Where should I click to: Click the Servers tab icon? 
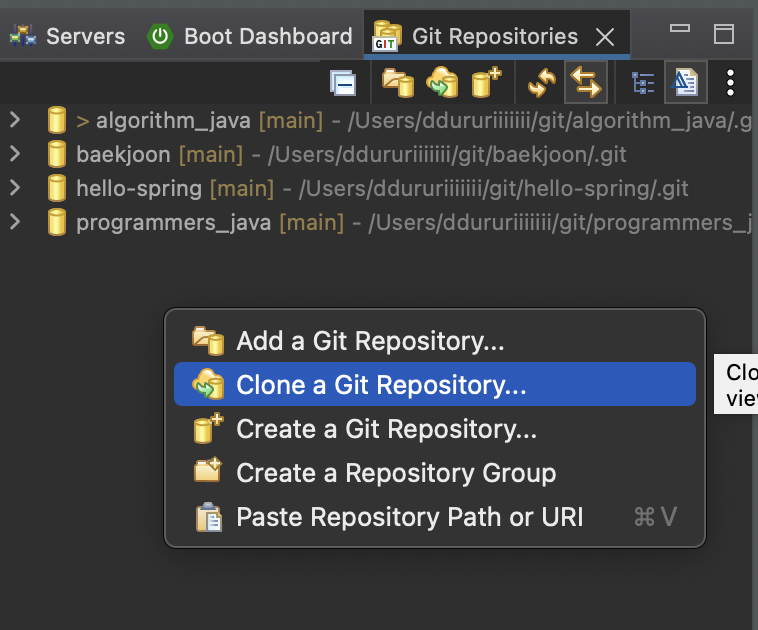click(23, 36)
